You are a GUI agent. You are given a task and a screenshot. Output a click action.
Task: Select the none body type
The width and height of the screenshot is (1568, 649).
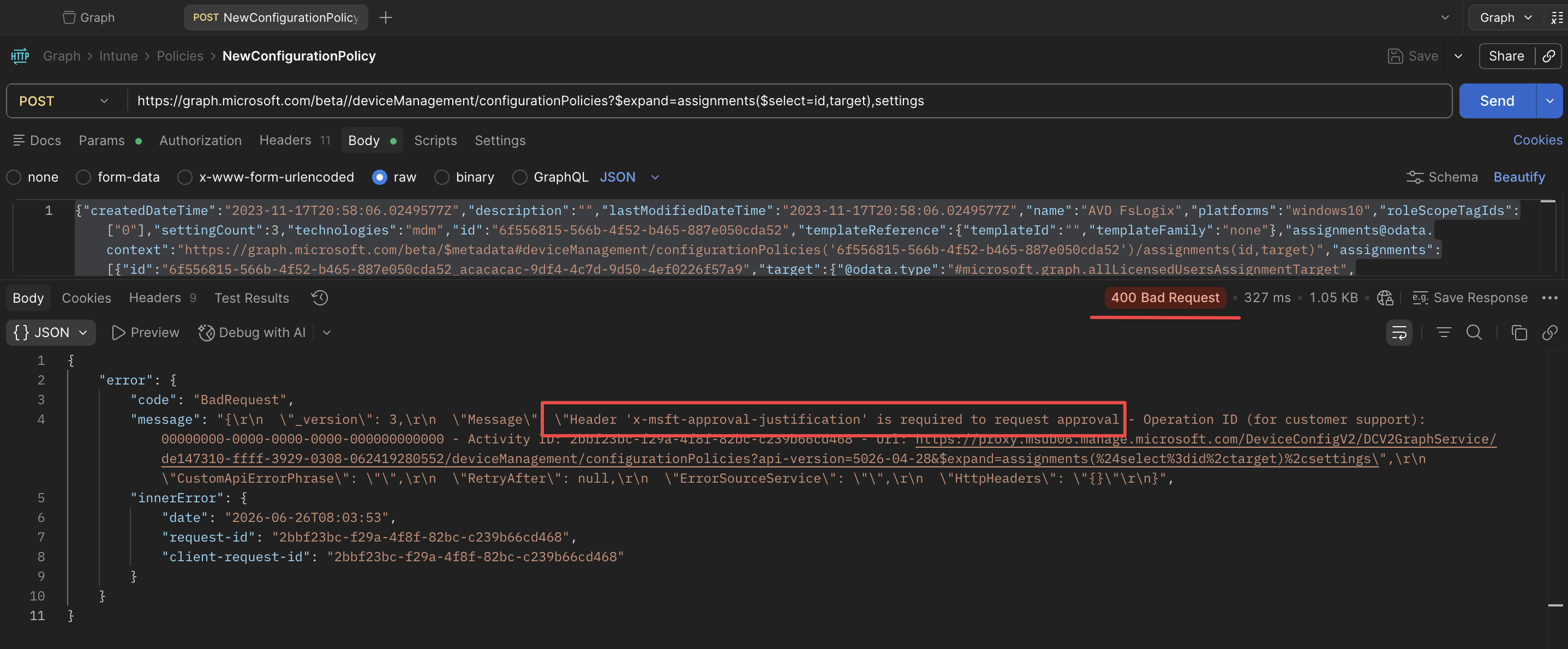pos(14,177)
